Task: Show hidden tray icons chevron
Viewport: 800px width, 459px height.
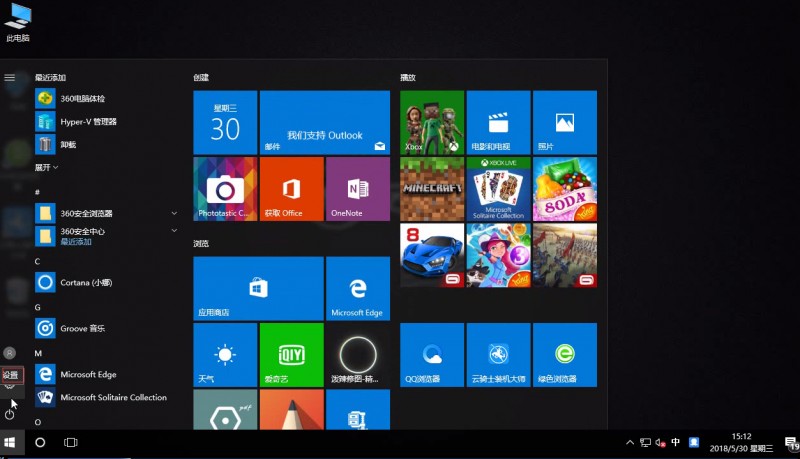Action: [630, 443]
